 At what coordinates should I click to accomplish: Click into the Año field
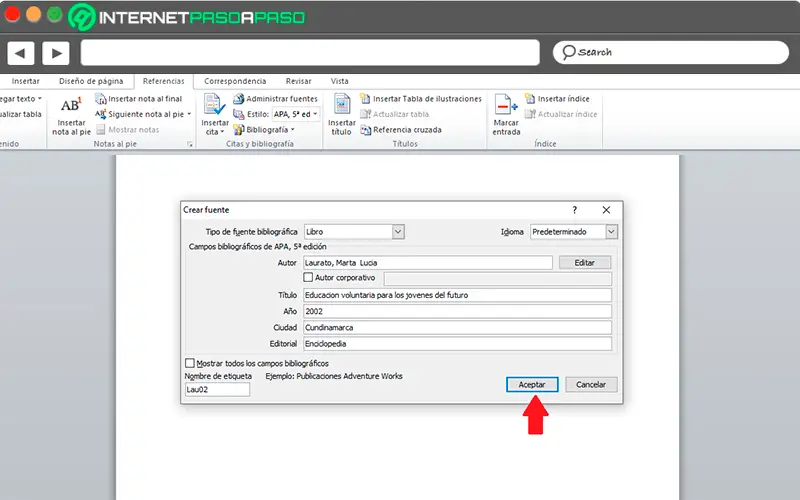point(457,311)
